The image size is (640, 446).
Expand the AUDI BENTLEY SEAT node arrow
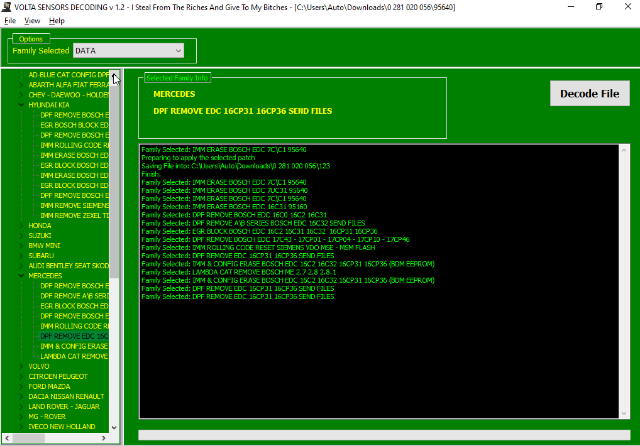[21, 266]
